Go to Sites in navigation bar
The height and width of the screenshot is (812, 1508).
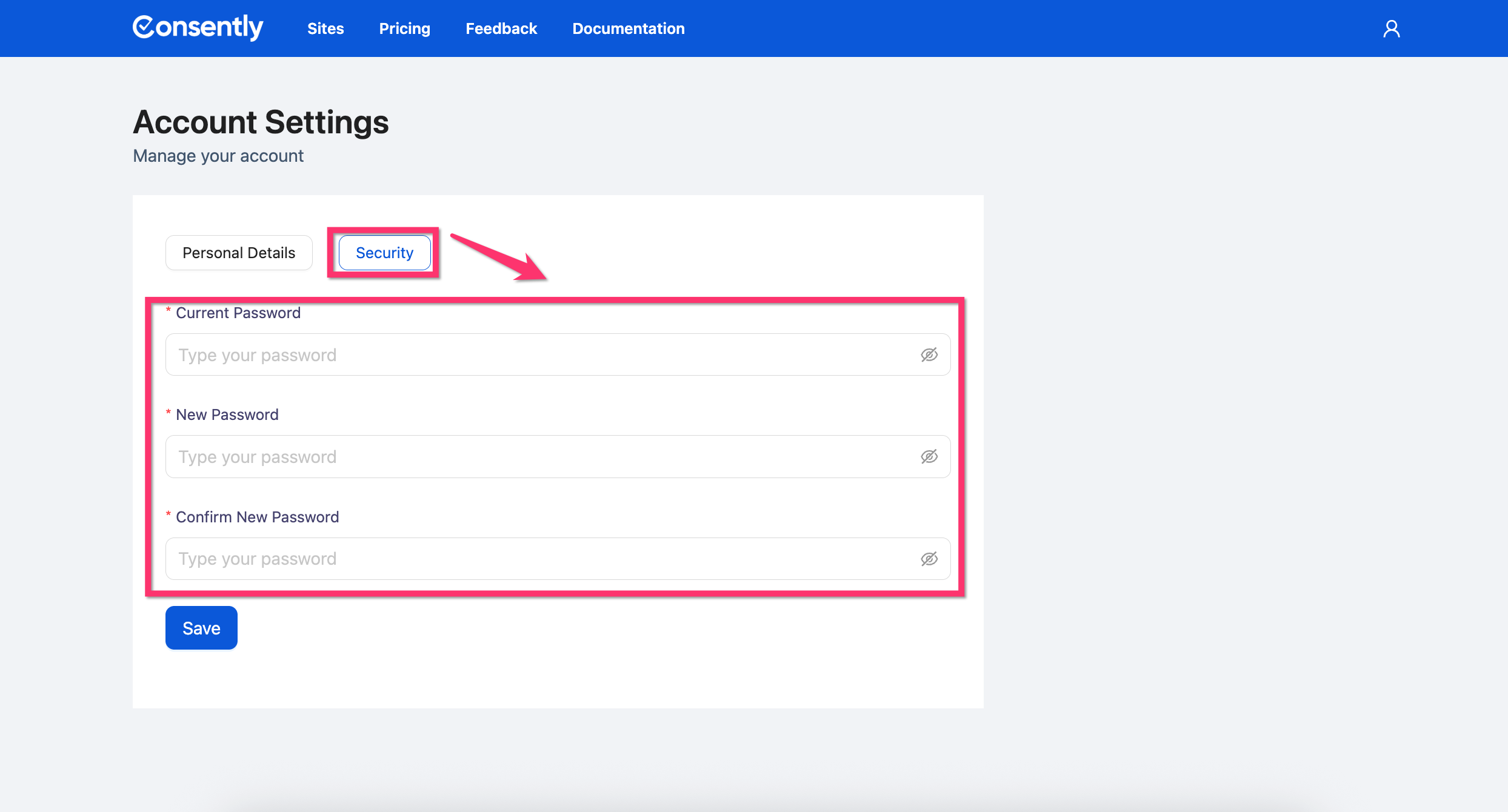325,28
